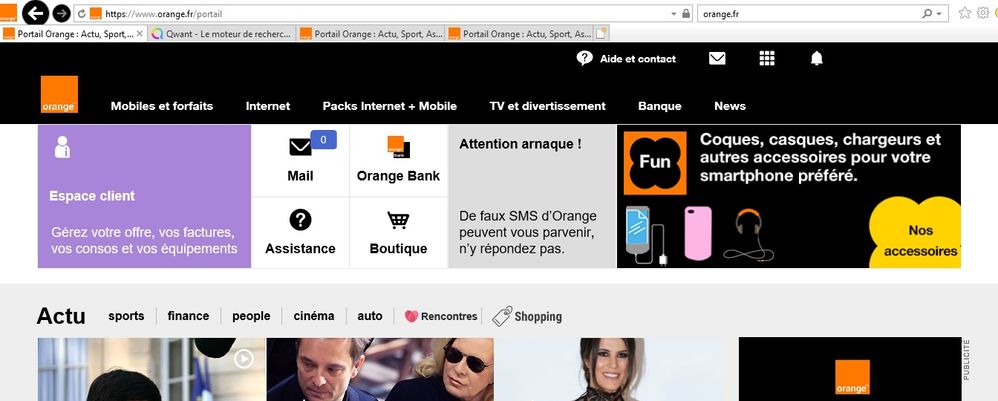This screenshot has height=401, width=998.
Task: Click the pink phone case image
Action: click(x=698, y=233)
